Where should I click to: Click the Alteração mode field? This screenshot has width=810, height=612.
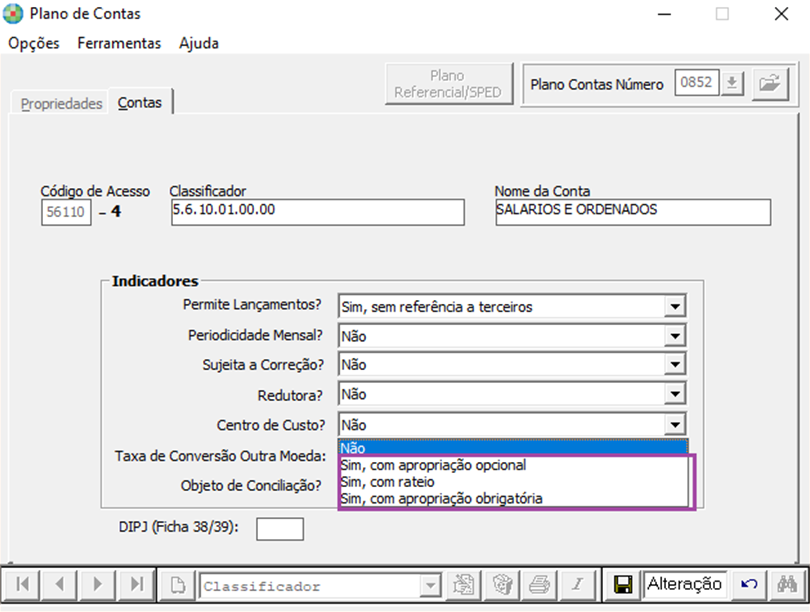pyautogui.click(x=685, y=585)
